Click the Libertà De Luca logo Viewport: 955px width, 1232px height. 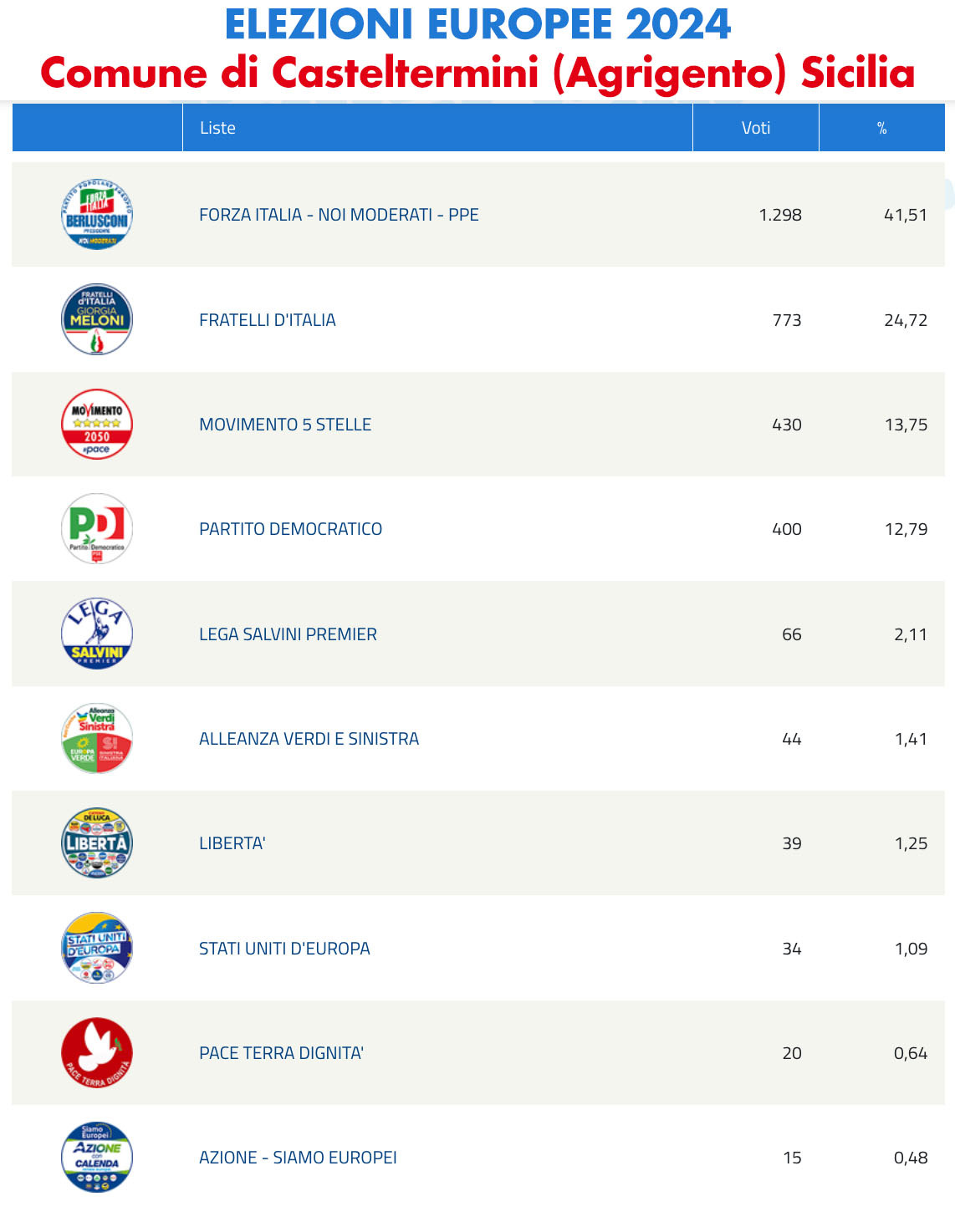[x=97, y=843]
